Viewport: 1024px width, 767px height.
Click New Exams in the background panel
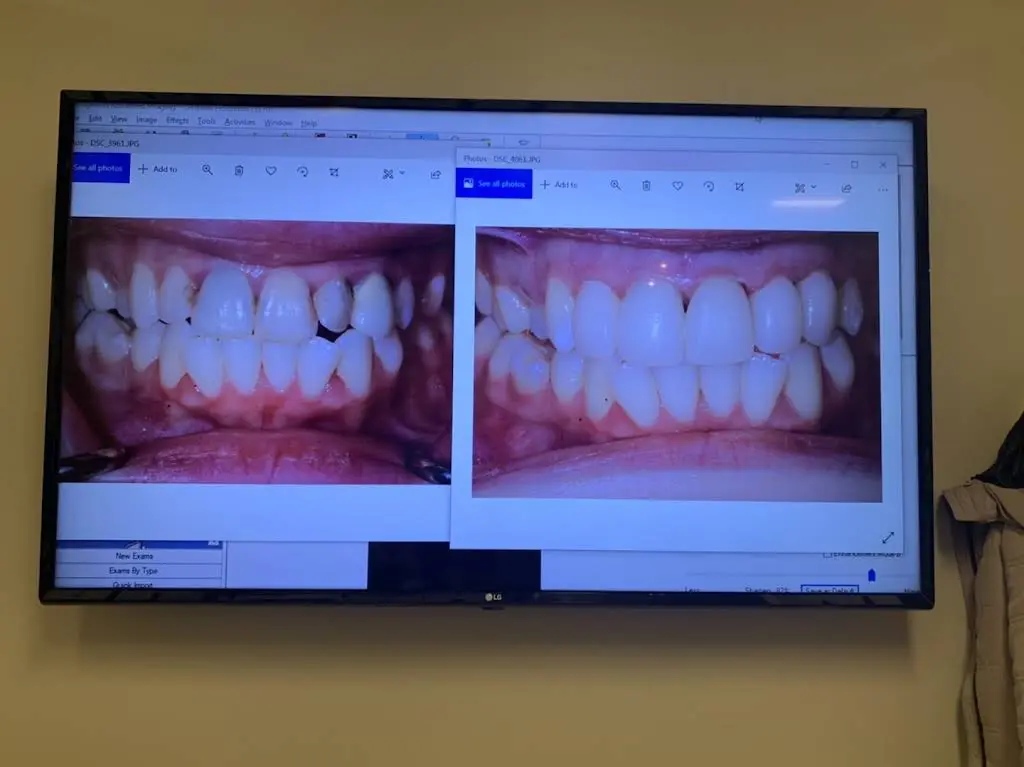point(135,556)
